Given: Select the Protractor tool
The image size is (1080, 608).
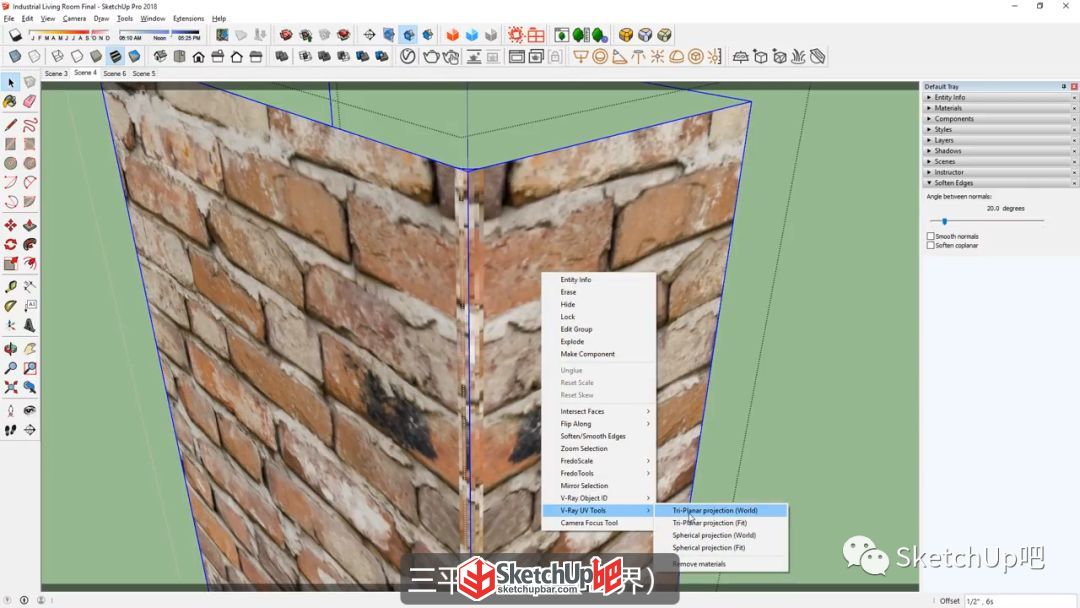Looking at the screenshot, I should tap(10, 306).
